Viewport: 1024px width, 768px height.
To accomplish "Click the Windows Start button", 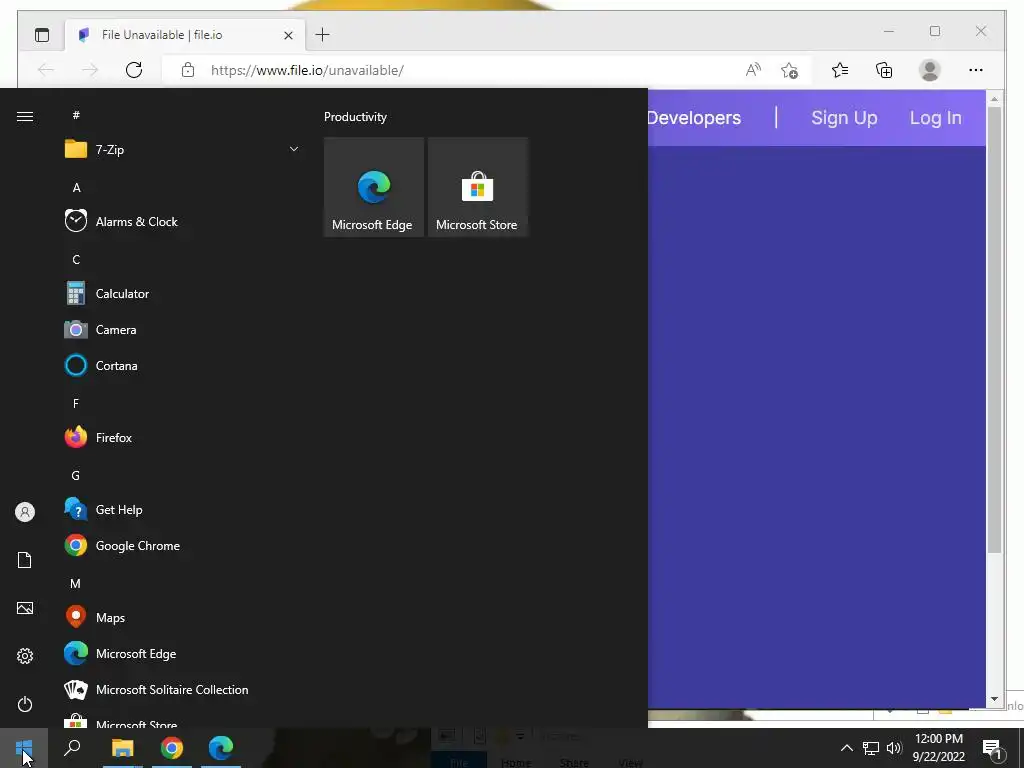I will [x=24, y=748].
